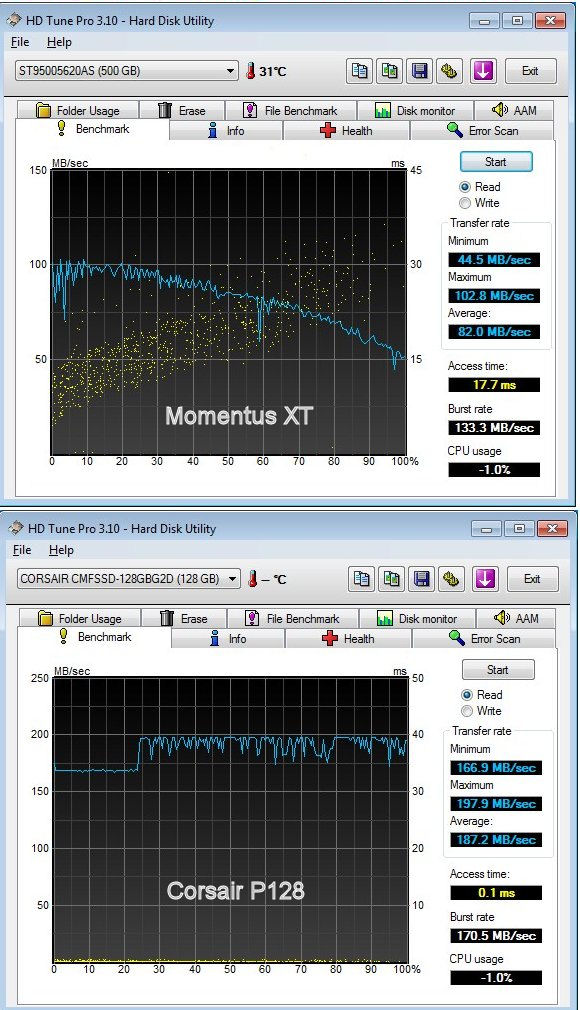Viewport: 580px width, 1010px height.
Task: Click the 187.2 MB/sec average value
Action: 496,840
